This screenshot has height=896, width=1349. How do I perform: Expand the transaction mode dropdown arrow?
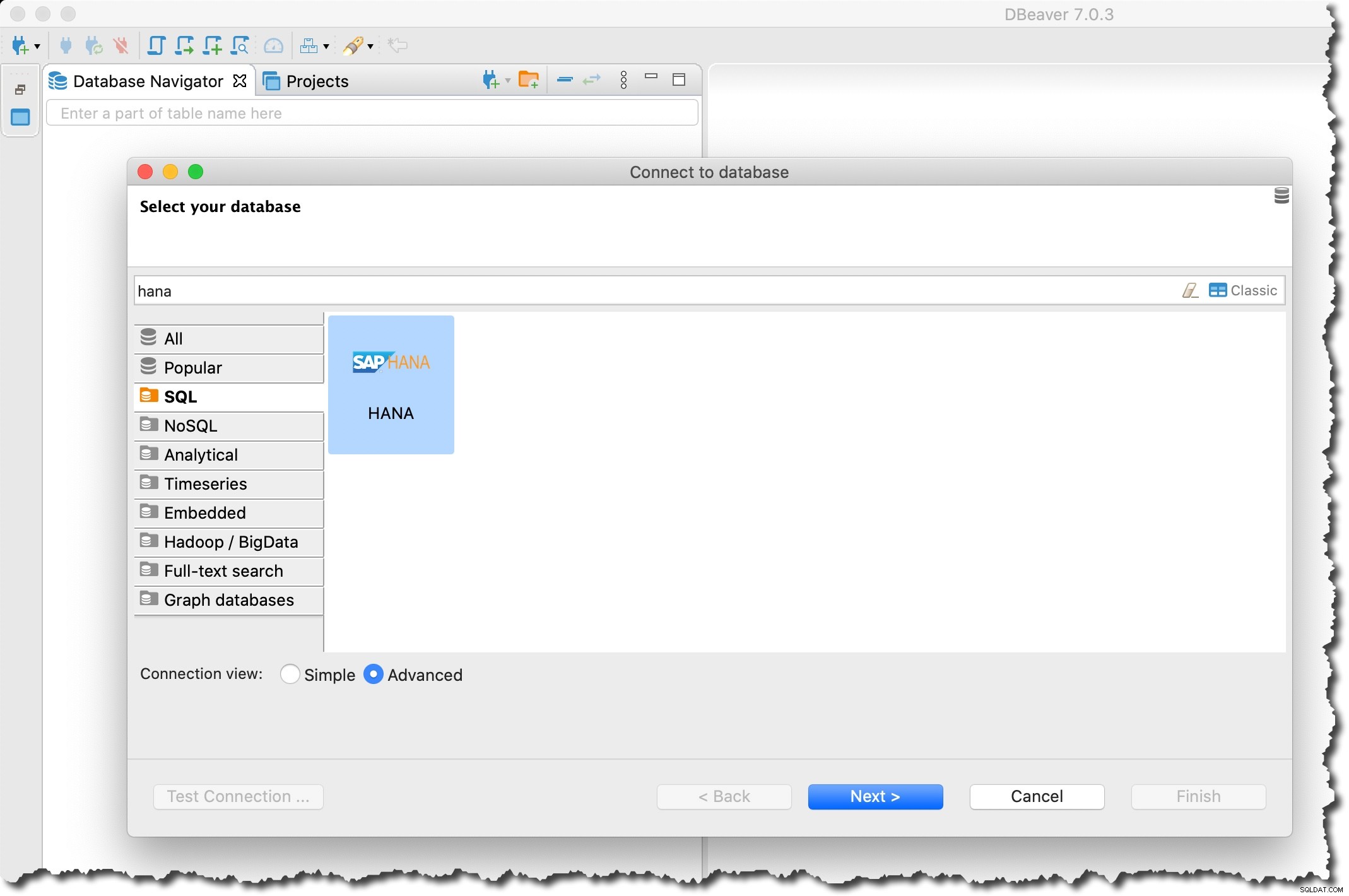tap(326, 46)
